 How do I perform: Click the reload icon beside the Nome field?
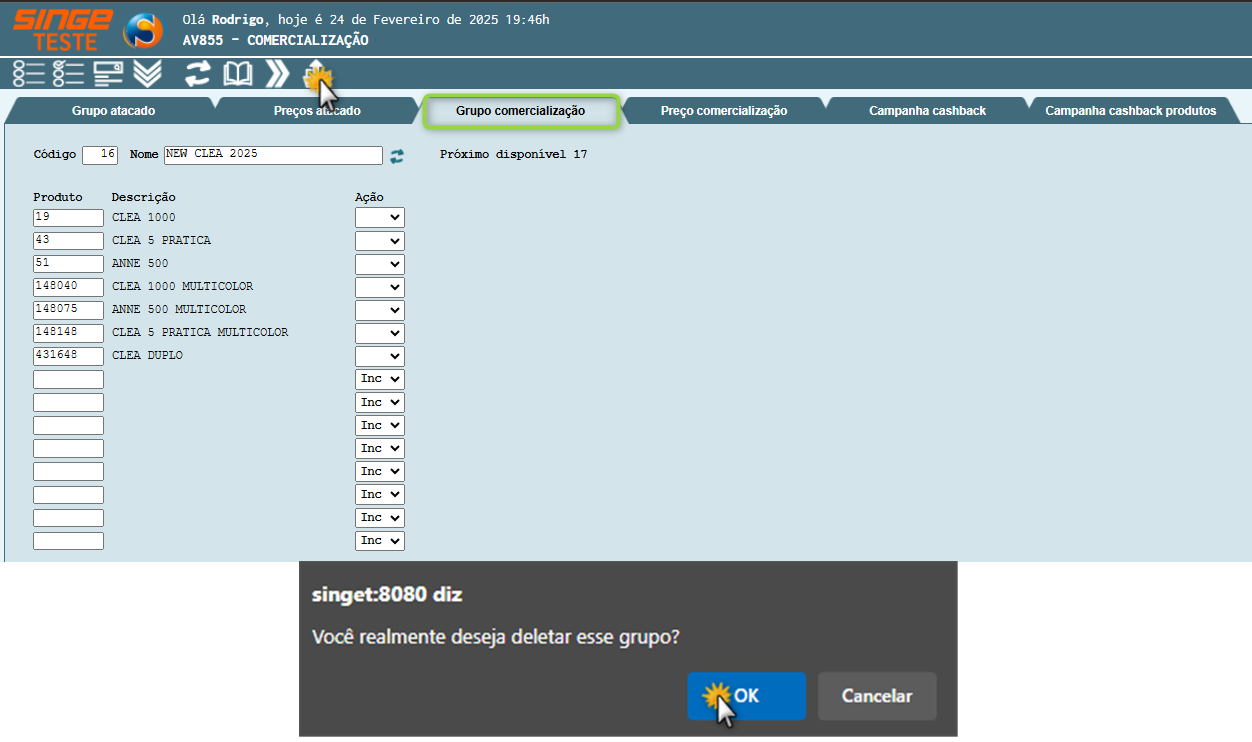point(397,156)
